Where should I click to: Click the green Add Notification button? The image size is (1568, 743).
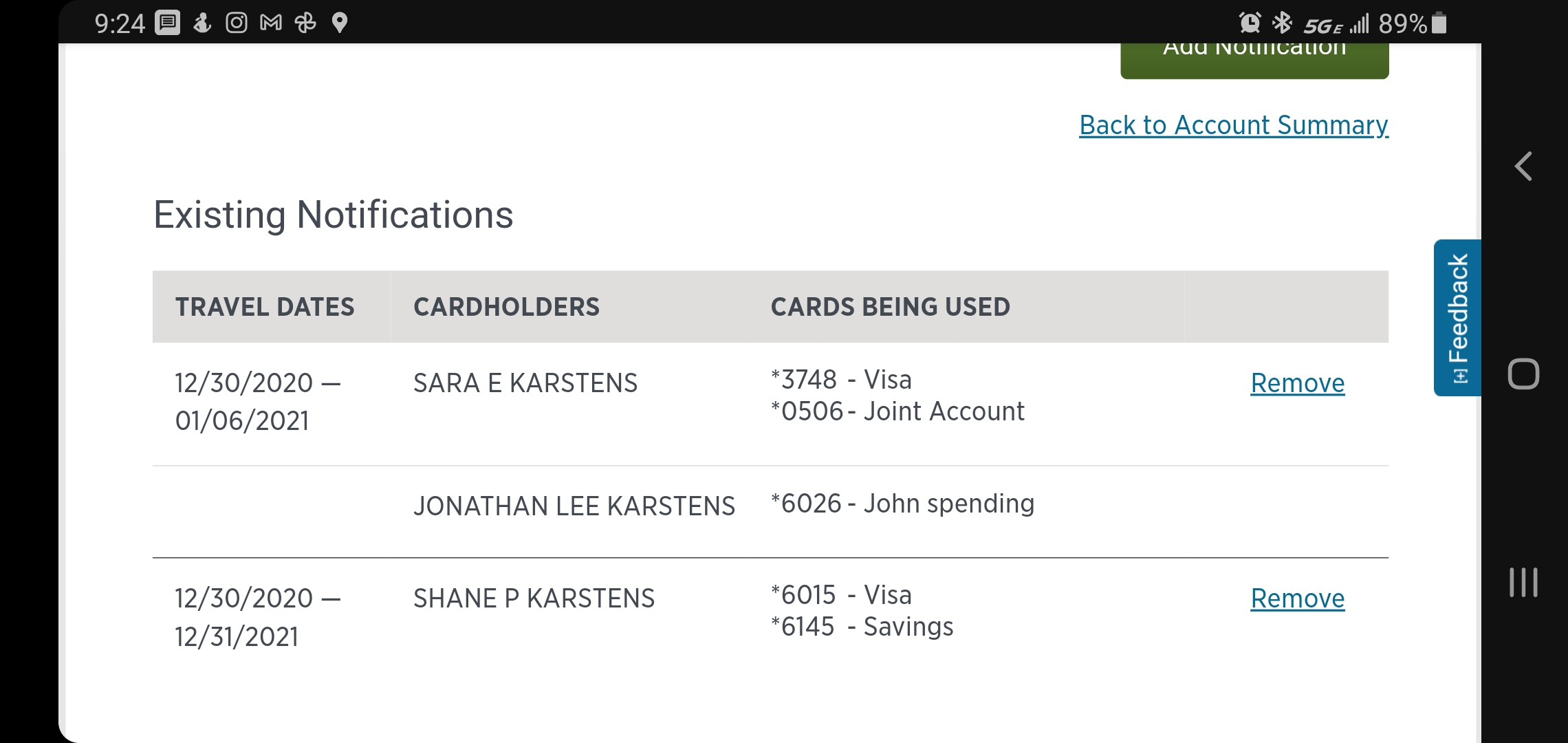1254,58
